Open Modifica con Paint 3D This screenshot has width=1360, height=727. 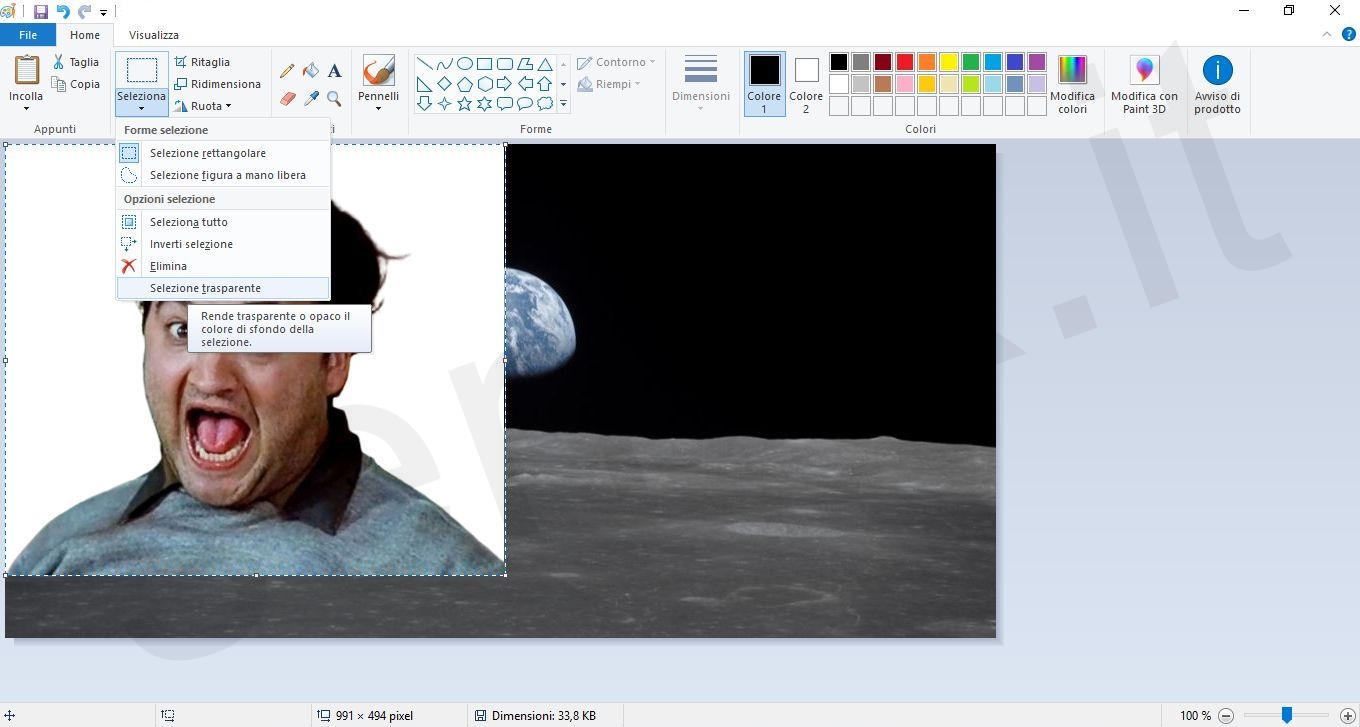pos(1144,84)
